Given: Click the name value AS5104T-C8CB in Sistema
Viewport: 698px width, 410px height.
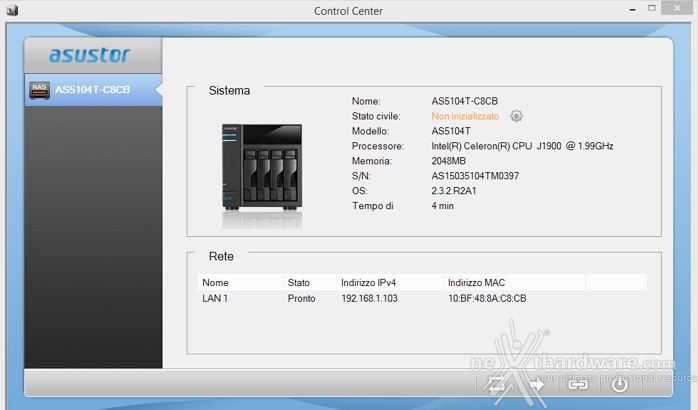Looking at the screenshot, I should [464, 101].
